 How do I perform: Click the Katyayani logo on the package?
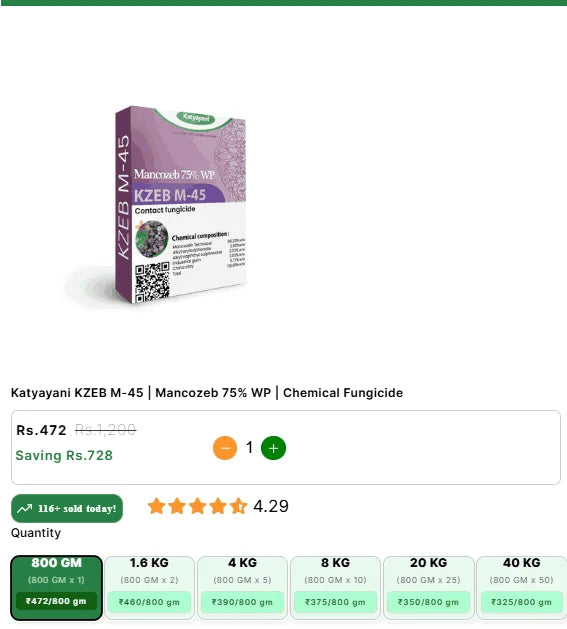196,118
